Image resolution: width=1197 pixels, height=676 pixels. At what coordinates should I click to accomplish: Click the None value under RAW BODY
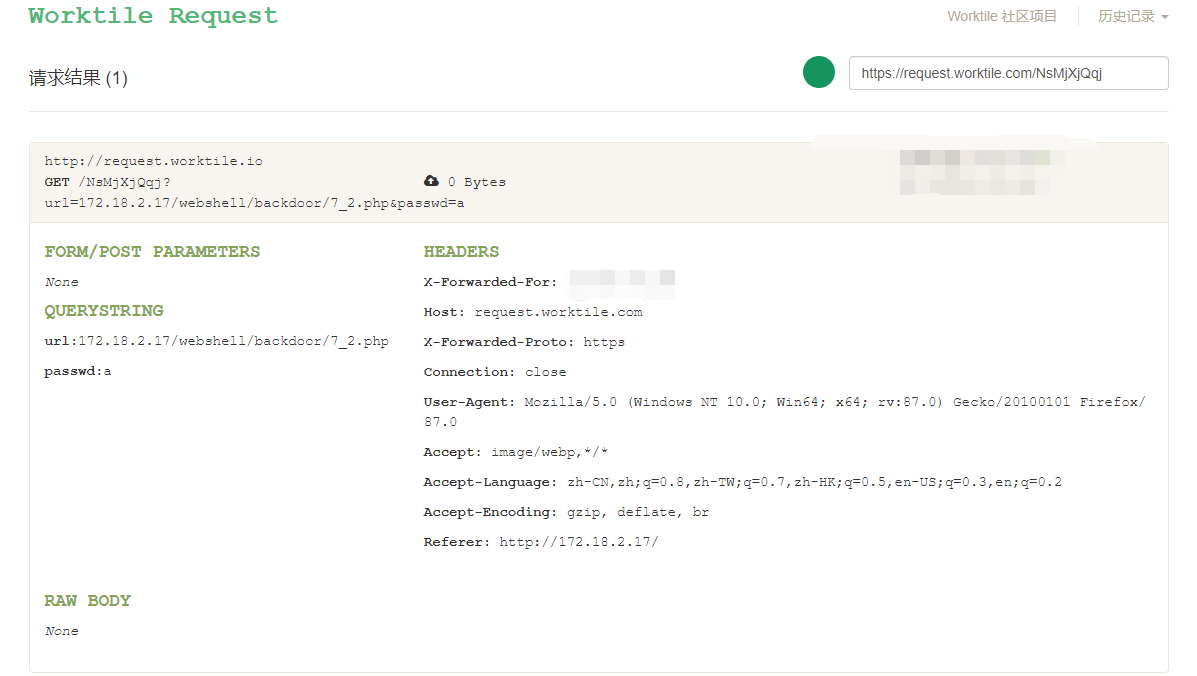click(x=61, y=631)
